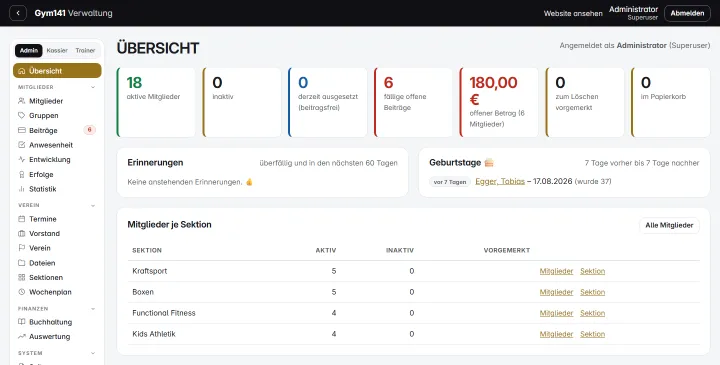Image resolution: width=720 pixels, height=365 pixels.
Task: Open Mitglieder link for Kids Athletik
Action: tap(556, 335)
